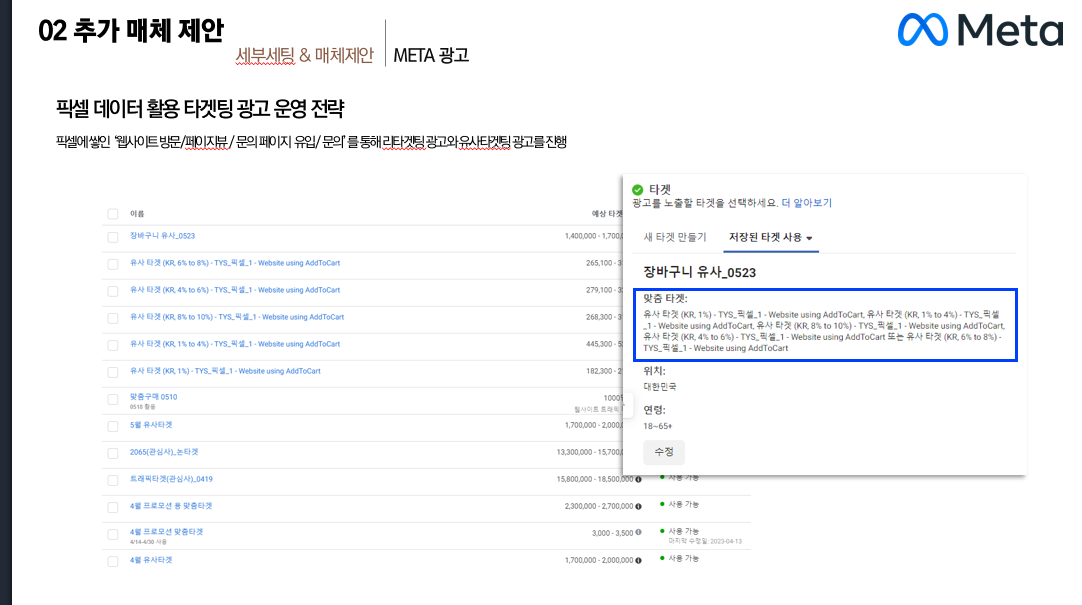Click the info icon beside 3,000 - 3,500
Viewport: 1082px width, 605px height.
[638, 533]
